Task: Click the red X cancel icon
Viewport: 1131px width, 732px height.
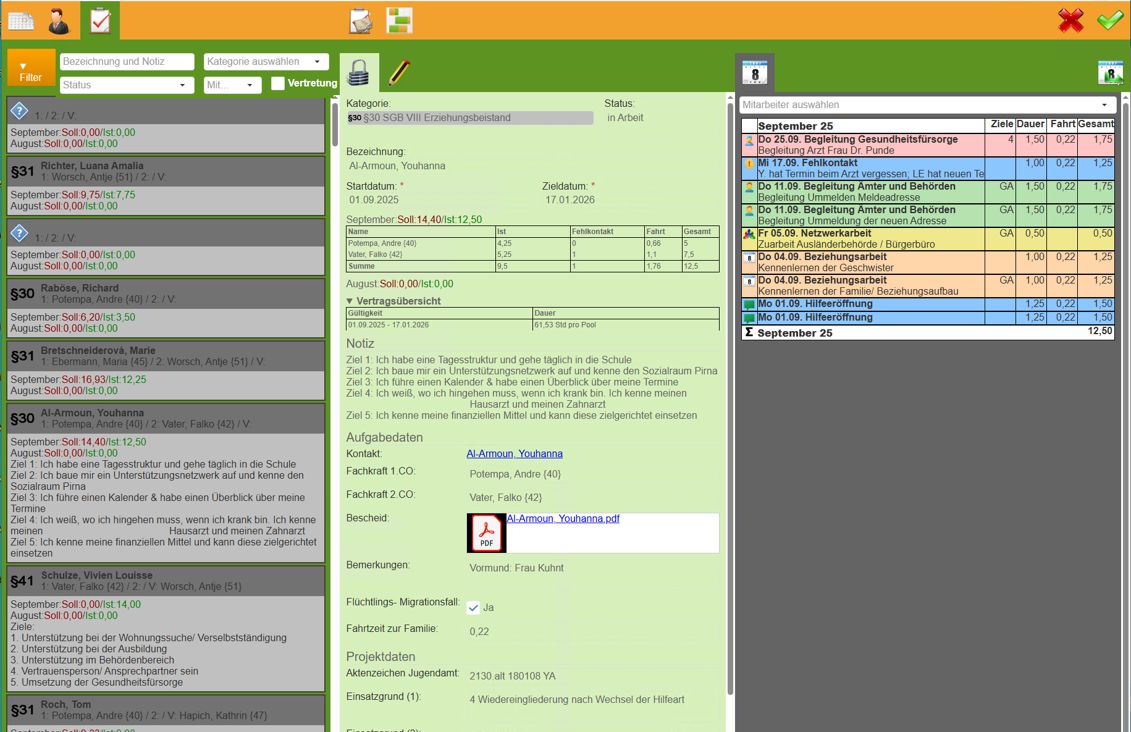Action: coord(1071,20)
